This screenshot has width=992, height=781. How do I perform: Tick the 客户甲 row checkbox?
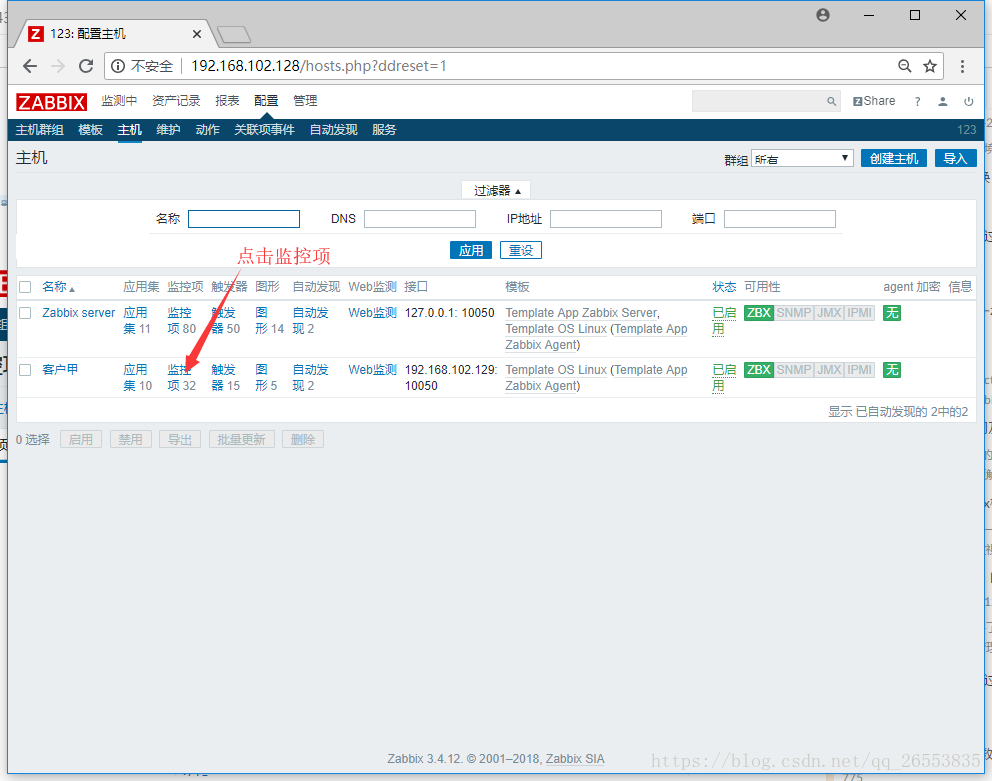click(25, 370)
